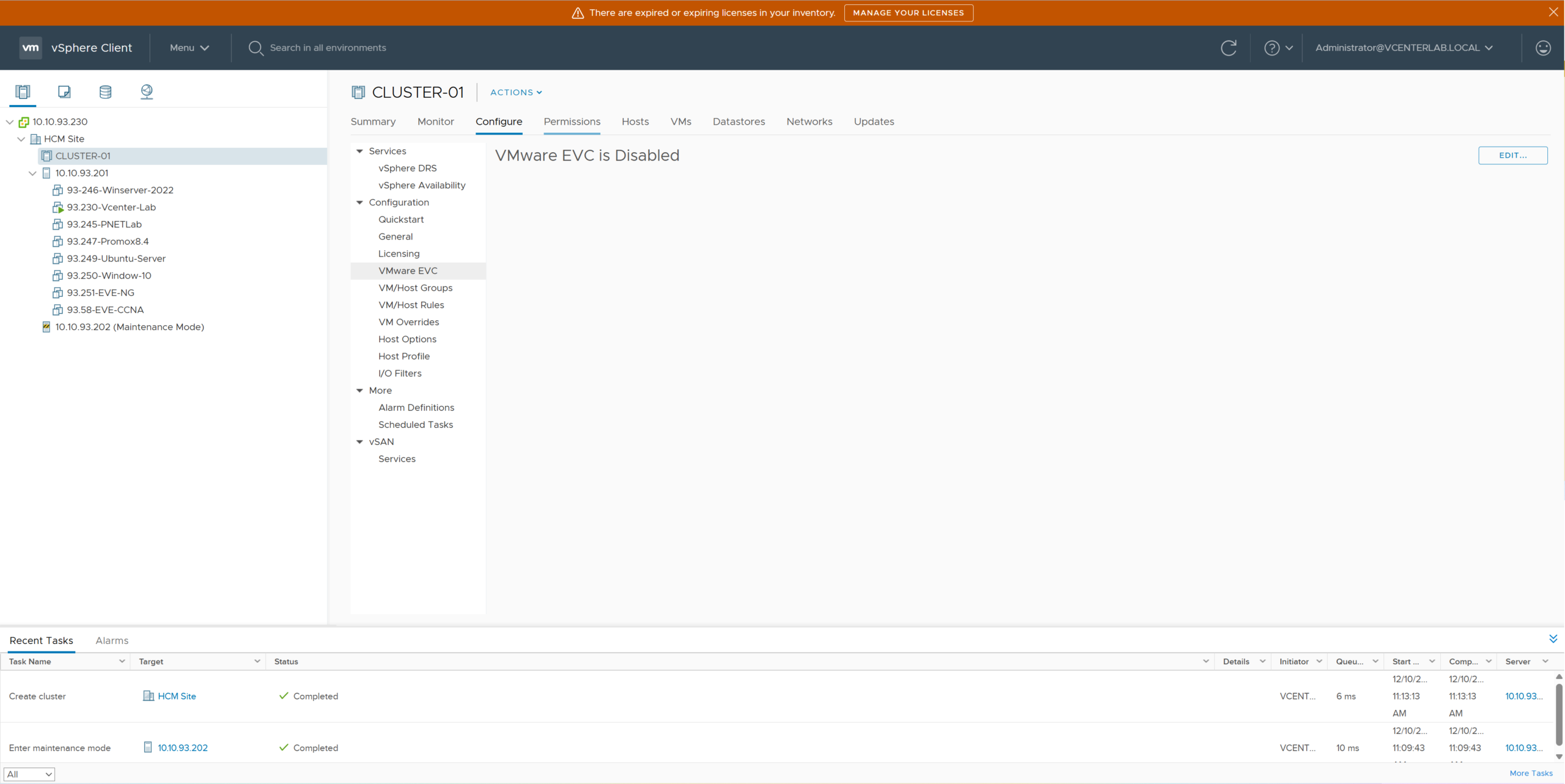Switch to the Alarms tab
This screenshot has height=784, width=1565.
click(112, 640)
